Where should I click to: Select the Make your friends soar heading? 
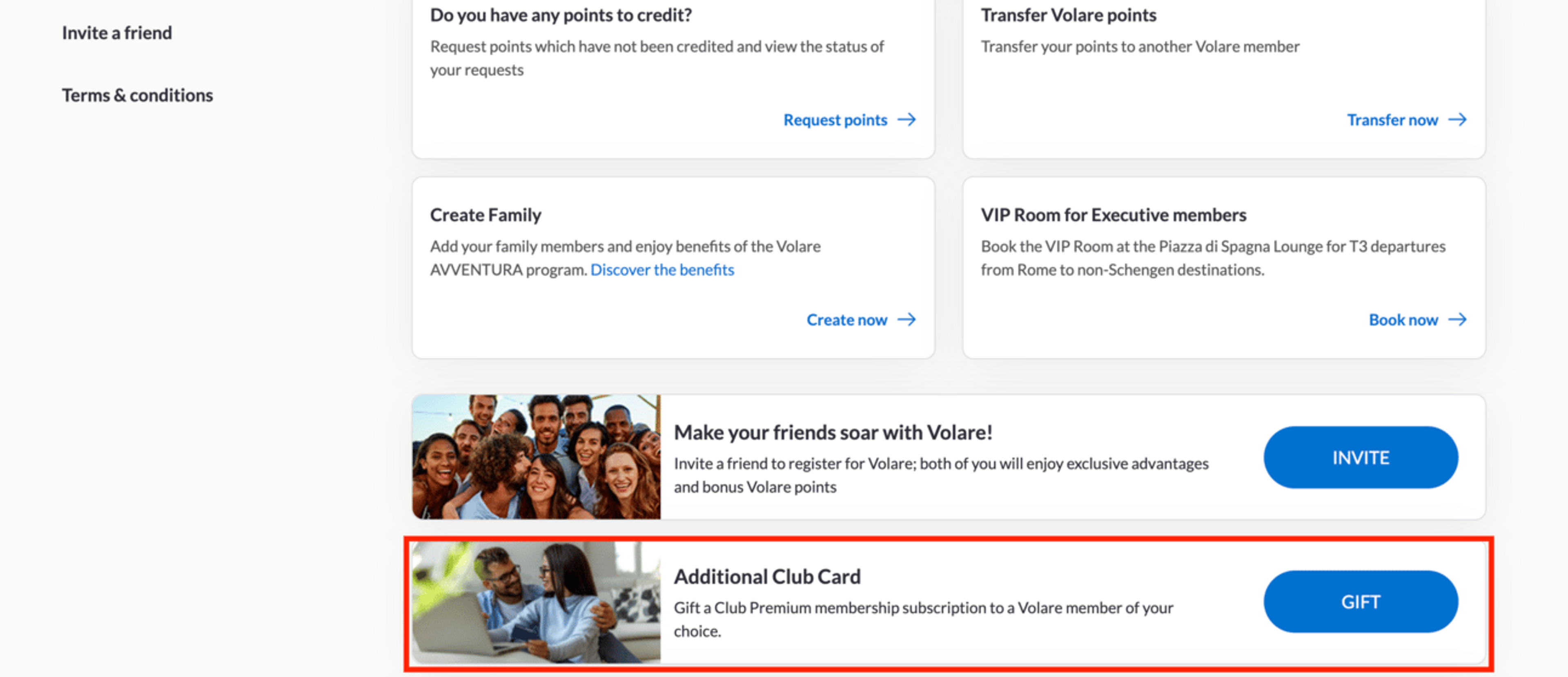(x=833, y=432)
